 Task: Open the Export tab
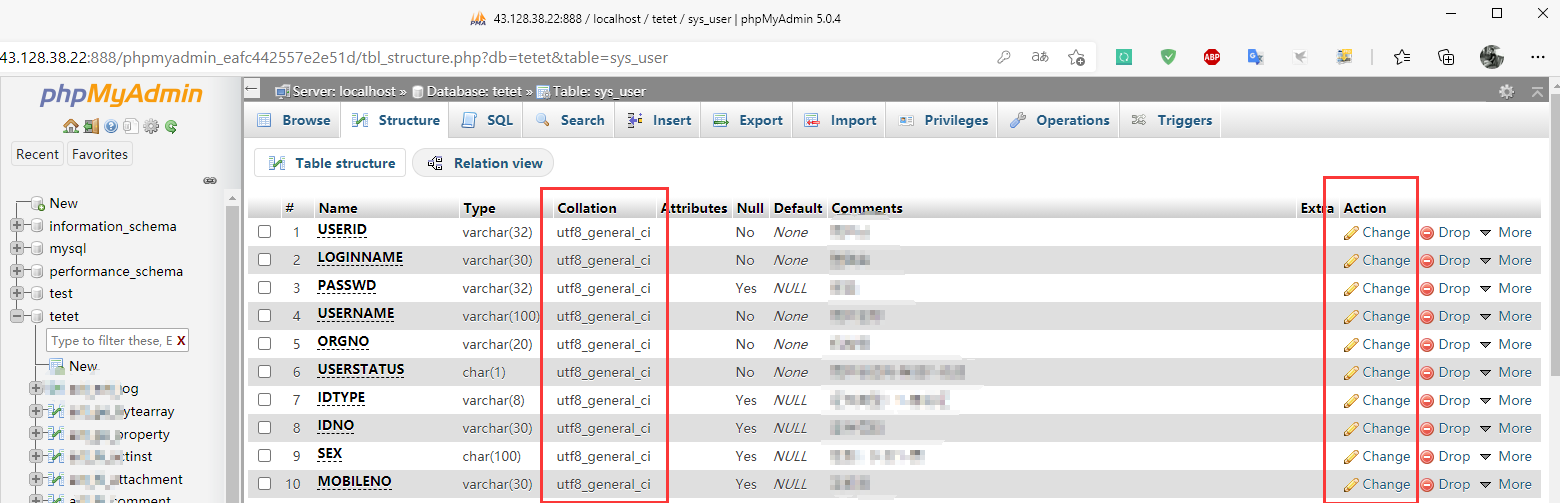[747, 120]
